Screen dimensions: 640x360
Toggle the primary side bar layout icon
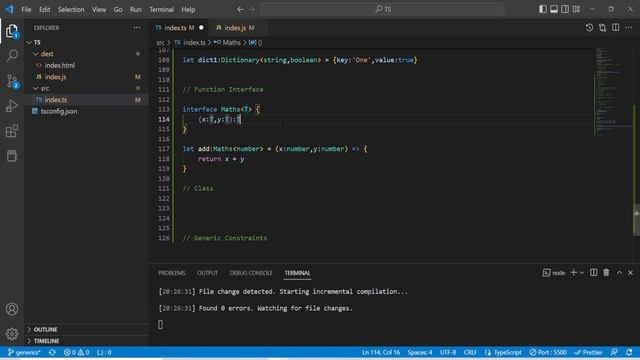(543, 9)
